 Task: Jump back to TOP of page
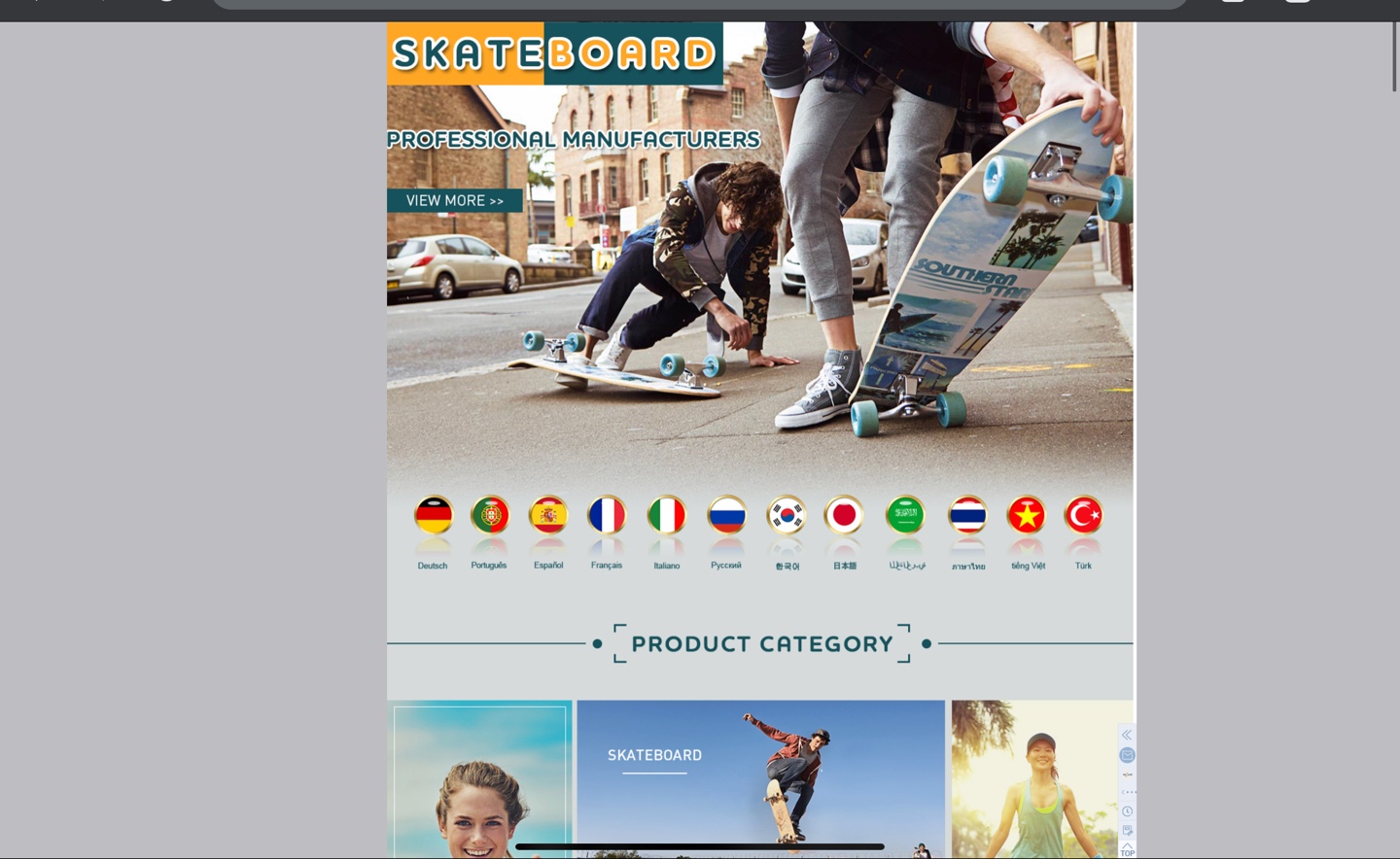coord(1127,849)
